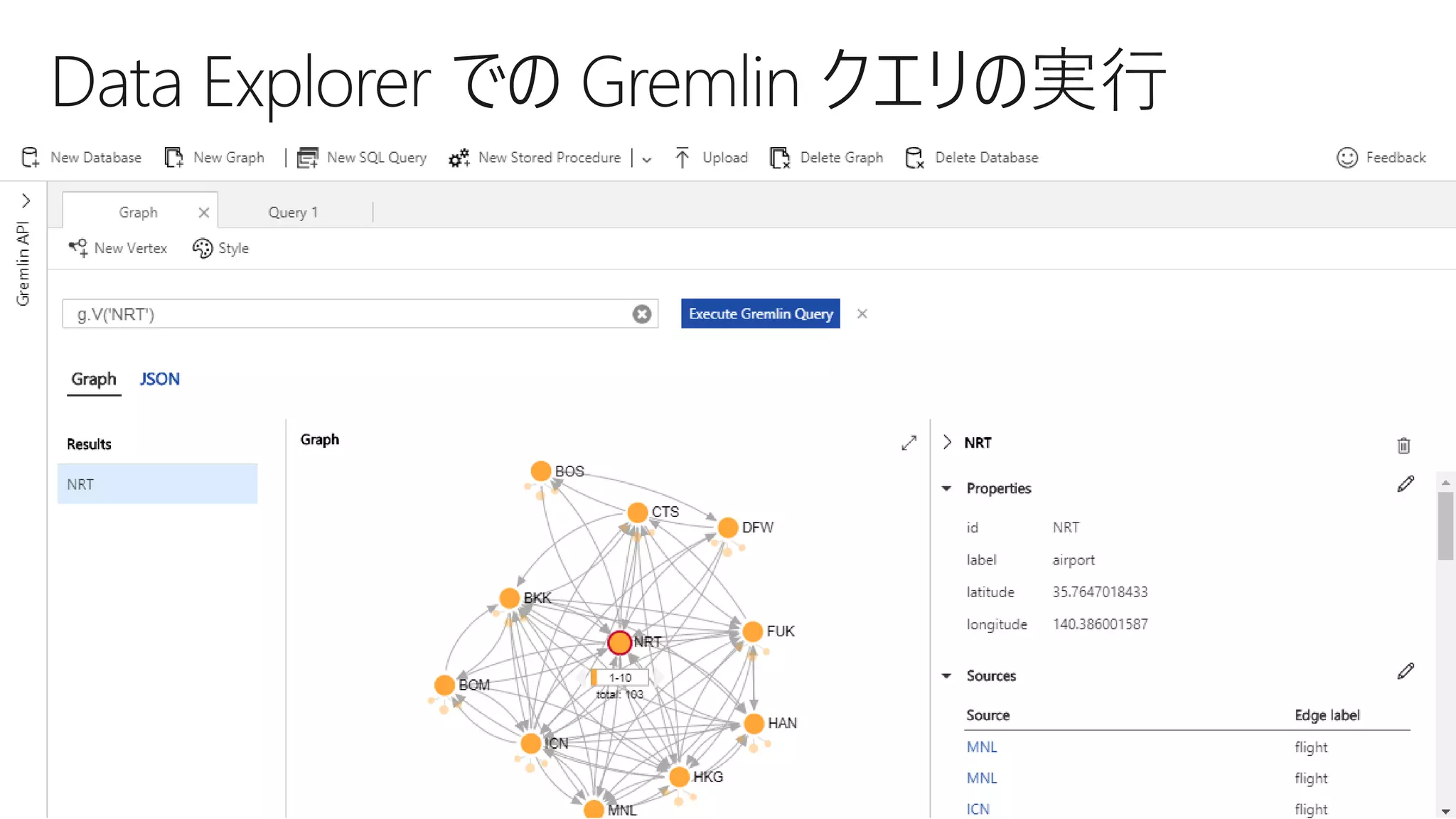Open dropdown arrow next to New Stored Procedure
1456x819 pixels.
point(646,159)
